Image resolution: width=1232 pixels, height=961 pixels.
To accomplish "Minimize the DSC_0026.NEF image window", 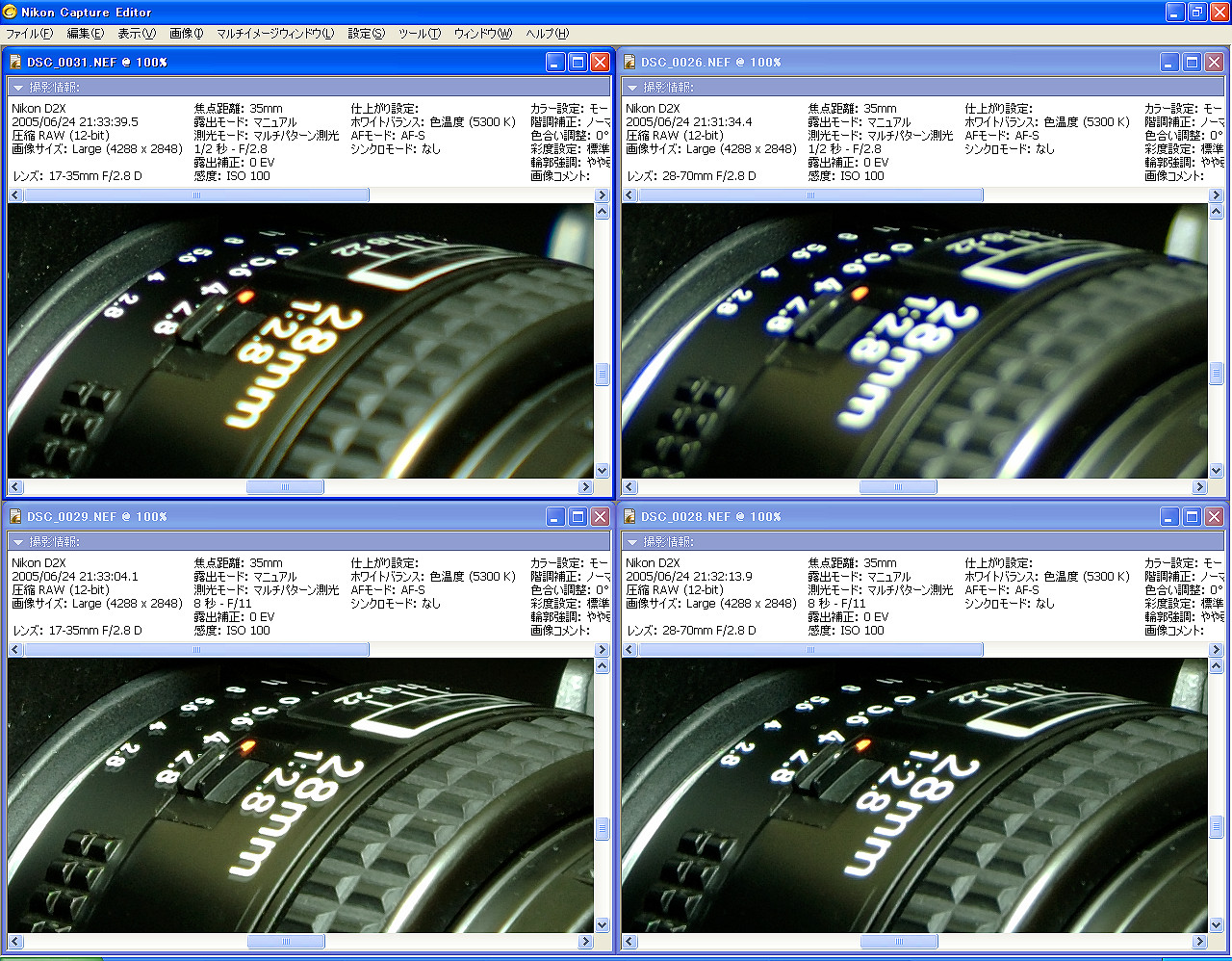I will click(x=1169, y=62).
